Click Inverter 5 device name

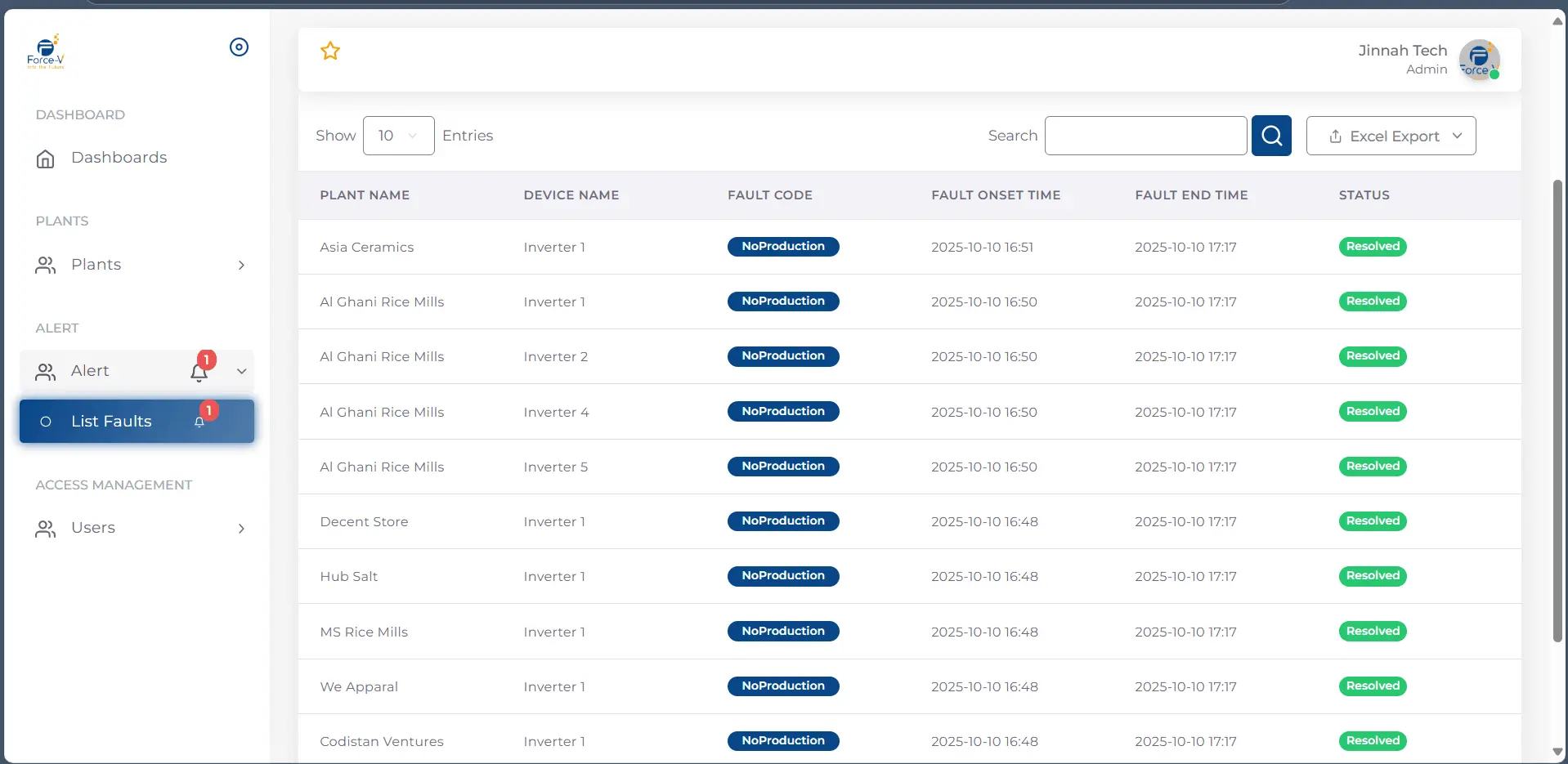[556, 467]
